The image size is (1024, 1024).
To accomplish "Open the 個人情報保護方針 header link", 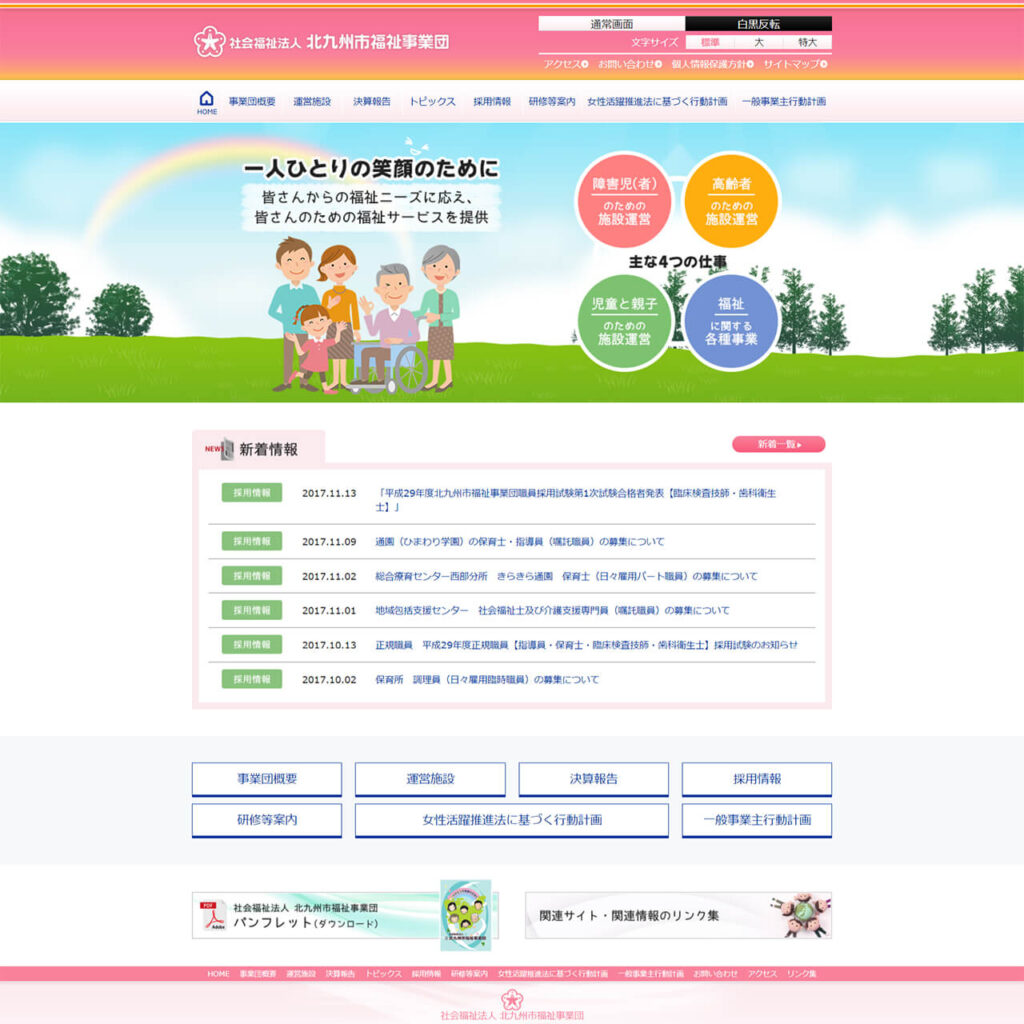I will pos(712,64).
